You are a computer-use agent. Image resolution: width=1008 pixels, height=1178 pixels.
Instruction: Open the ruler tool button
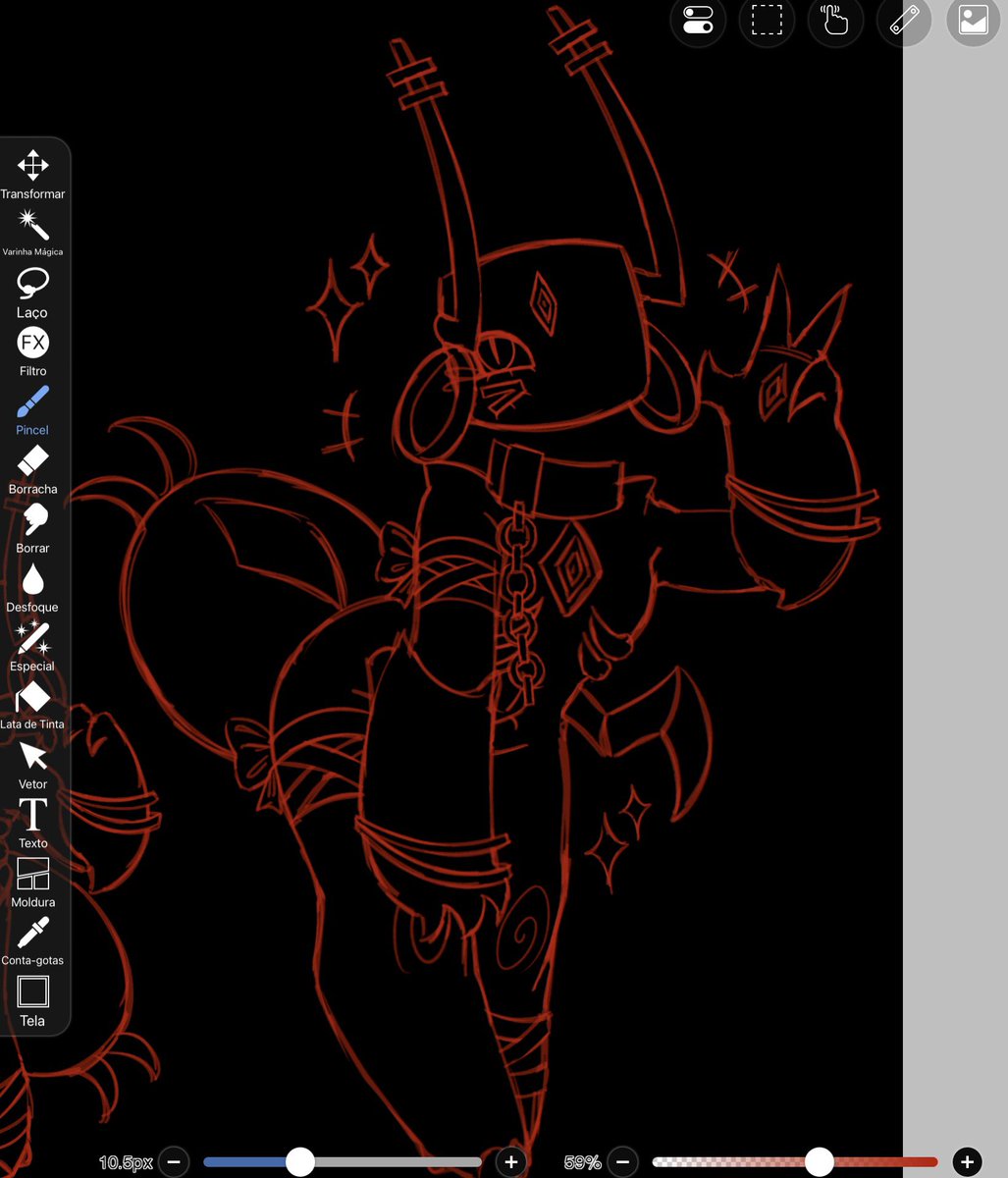click(904, 21)
